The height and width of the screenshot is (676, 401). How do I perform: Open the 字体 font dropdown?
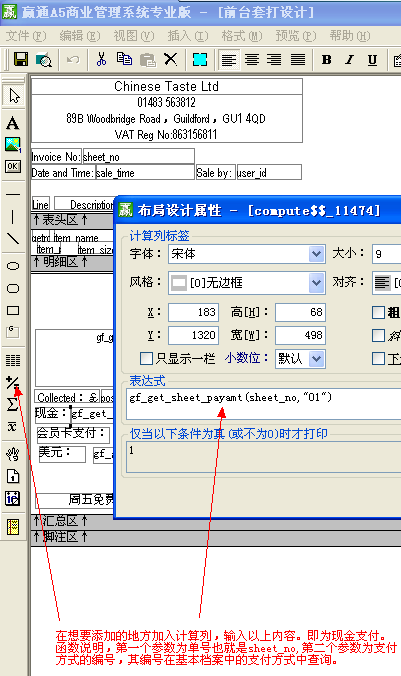(x=316, y=254)
